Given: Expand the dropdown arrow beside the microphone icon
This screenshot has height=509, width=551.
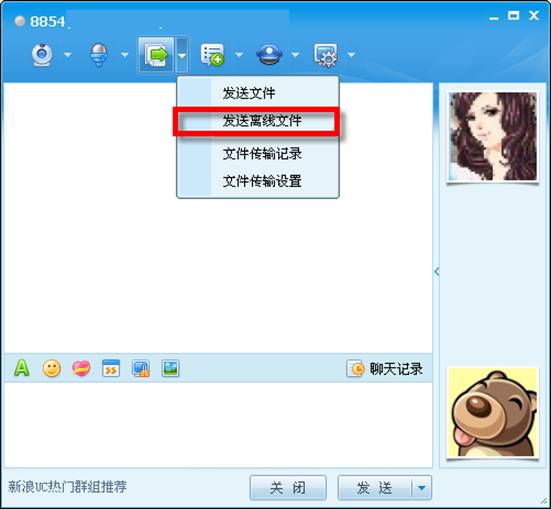Looking at the screenshot, I should tap(125, 55).
